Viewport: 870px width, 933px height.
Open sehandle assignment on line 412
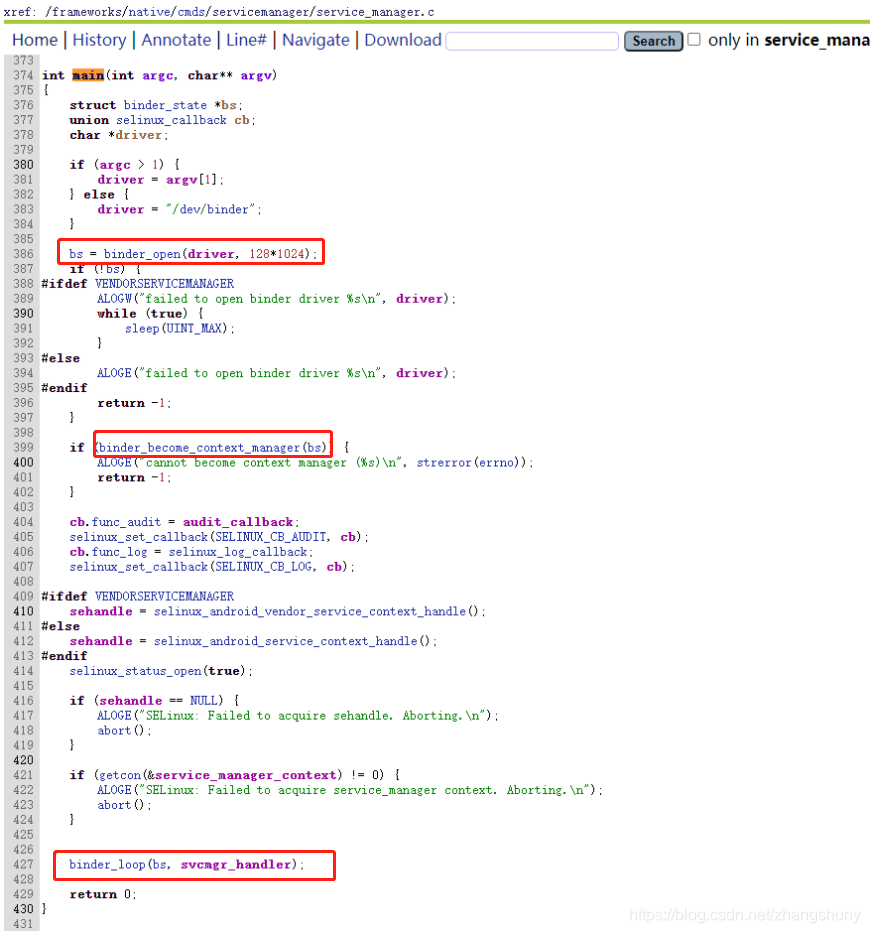[101, 641]
